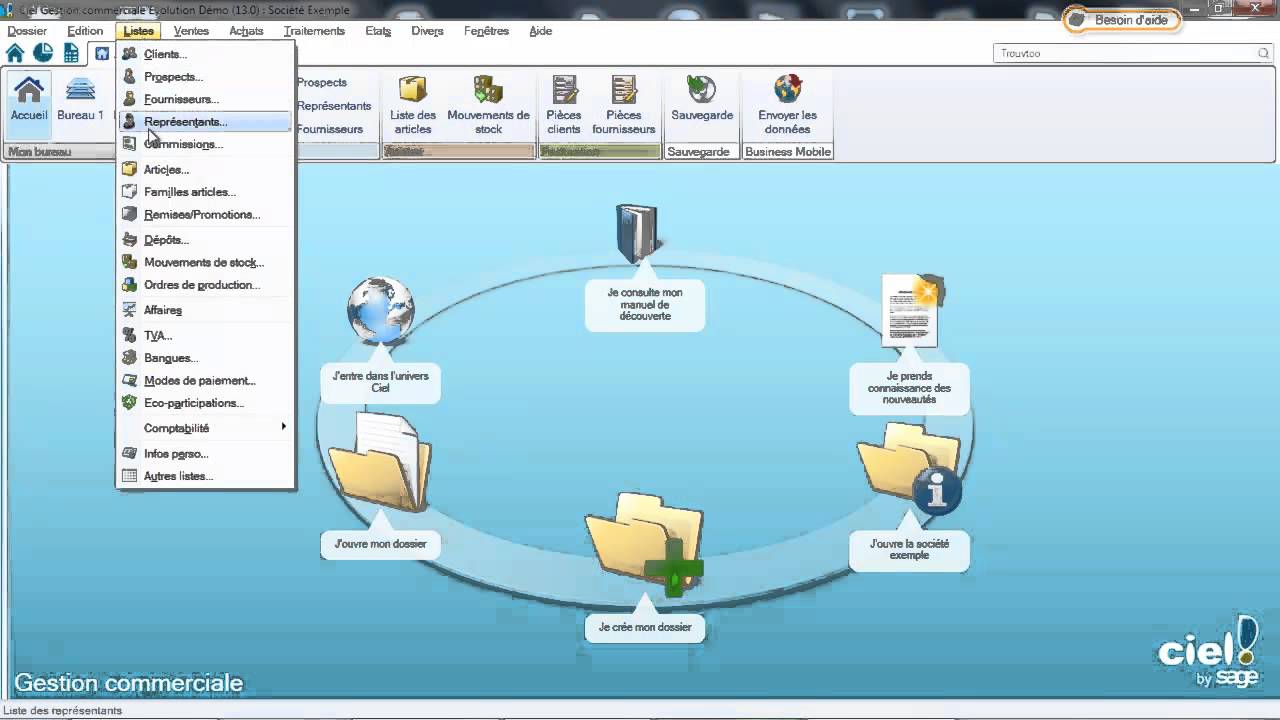Screen dimensions: 1280x720
Task: Select Infos perso... menu entry
Action: (205, 454)
